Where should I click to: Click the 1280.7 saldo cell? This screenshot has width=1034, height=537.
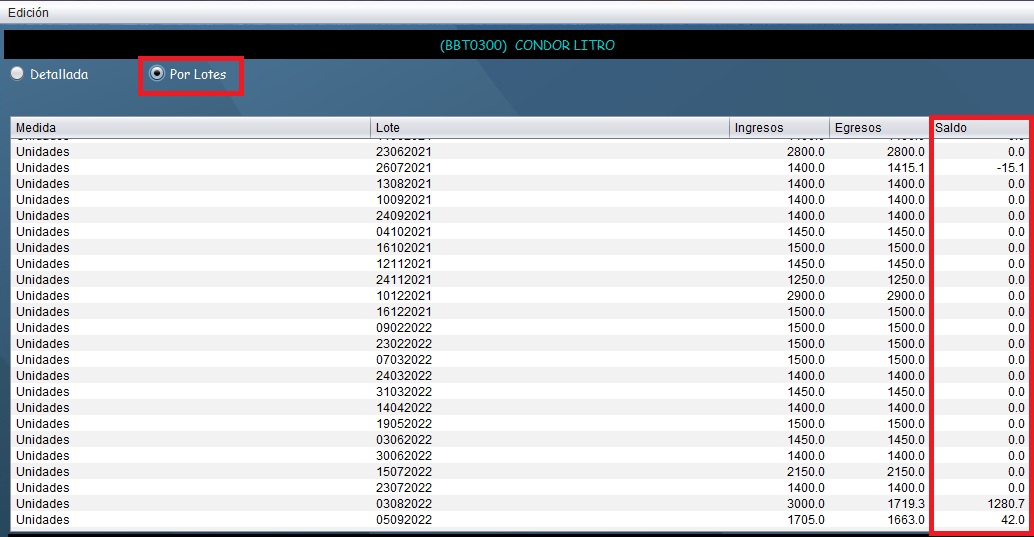pyautogui.click(x=1005, y=504)
